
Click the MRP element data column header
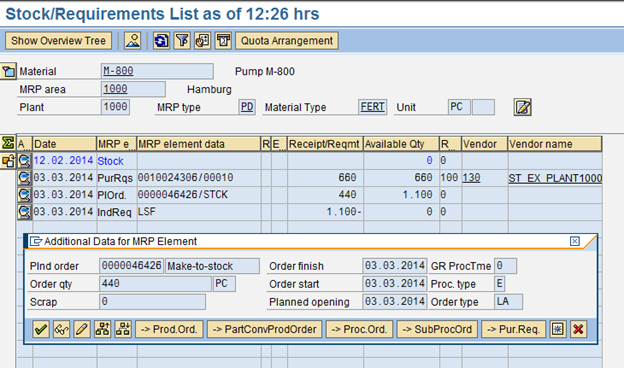pos(199,144)
